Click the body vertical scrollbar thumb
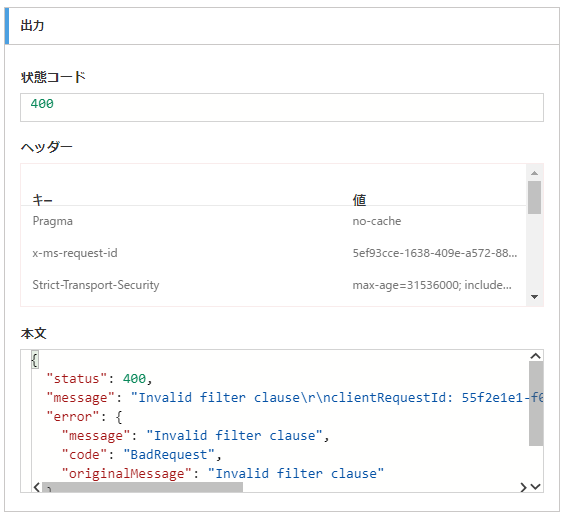Viewport: 567px width, 518px height. 536,403
